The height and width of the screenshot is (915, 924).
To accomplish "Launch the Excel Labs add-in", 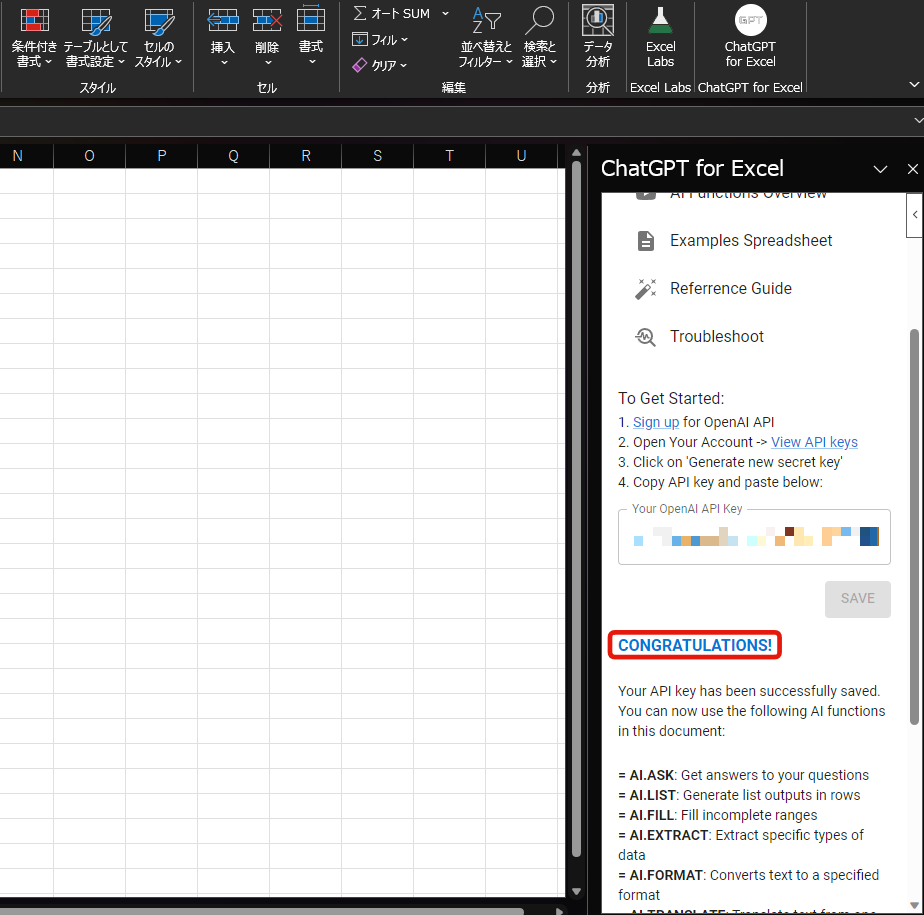I will click(660, 38).
